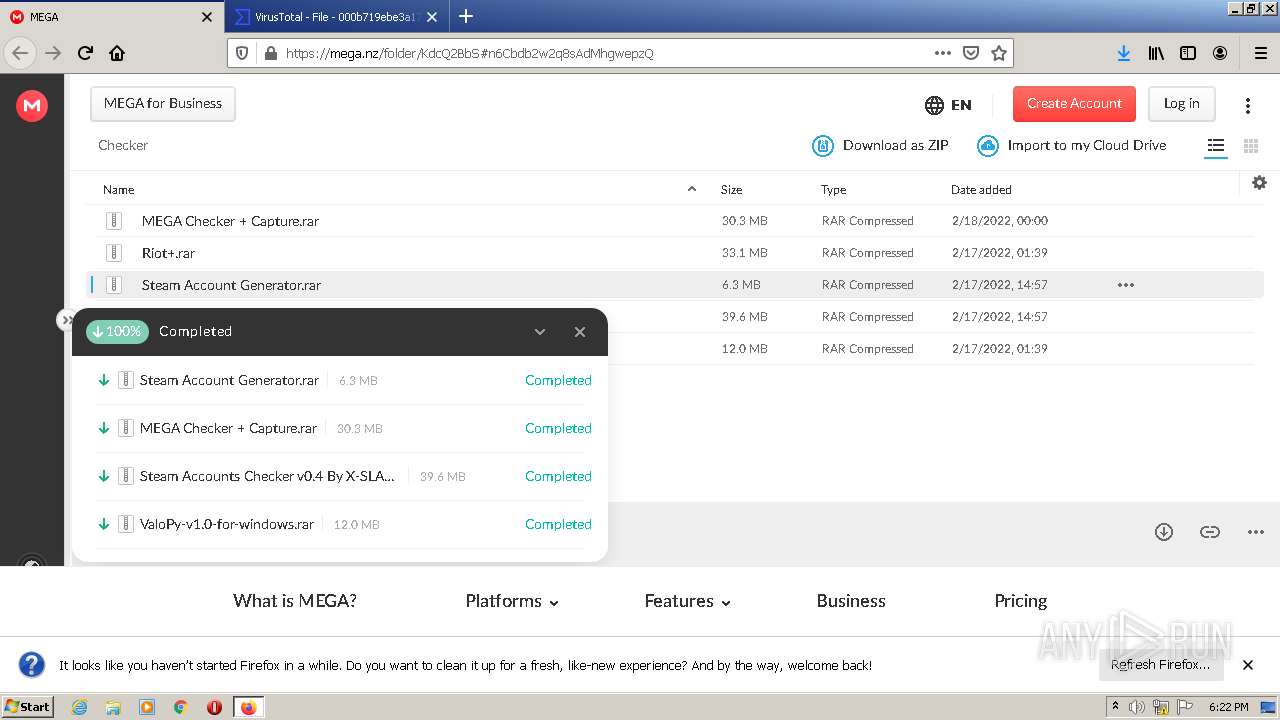Viewport: 1280px width, 720px height.
Task: Click the 100% progress badge
Action: (117, 332)
